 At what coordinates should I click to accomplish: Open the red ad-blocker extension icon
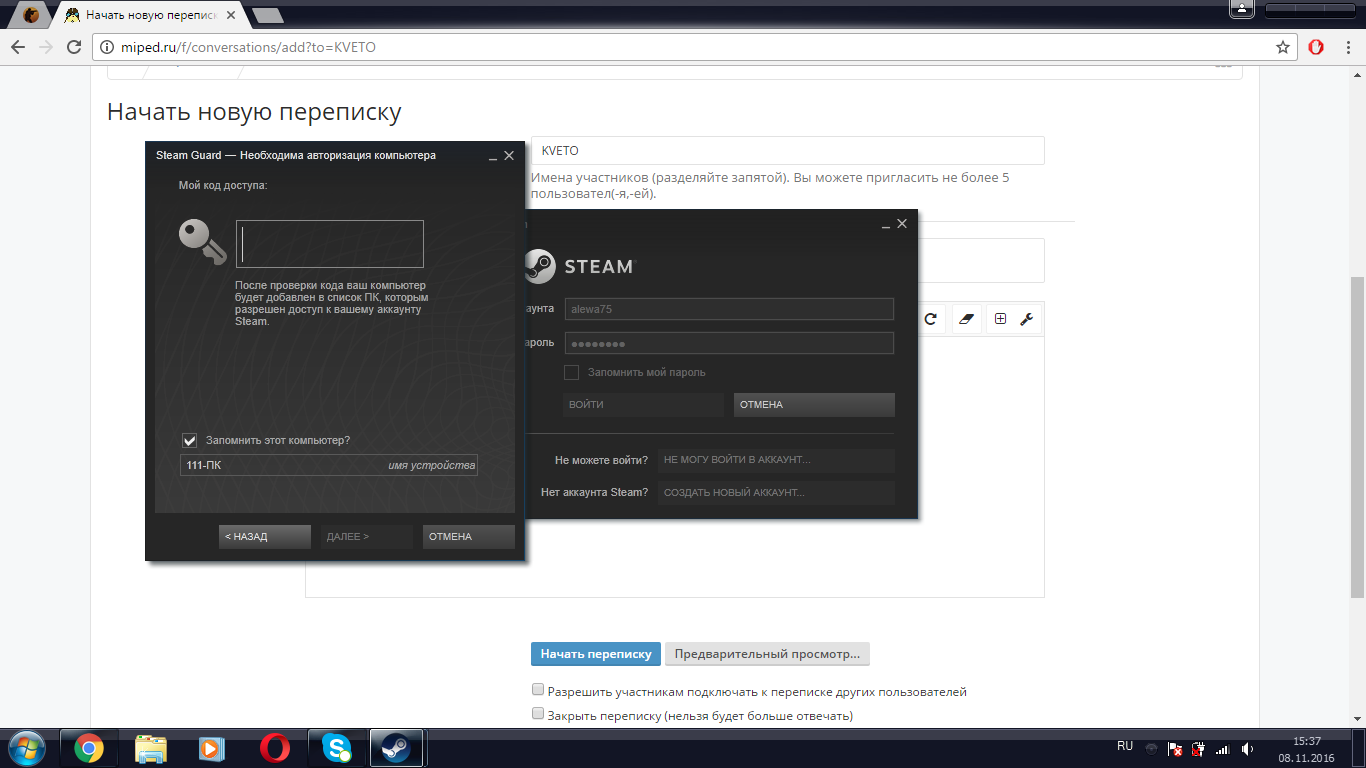1317,47
